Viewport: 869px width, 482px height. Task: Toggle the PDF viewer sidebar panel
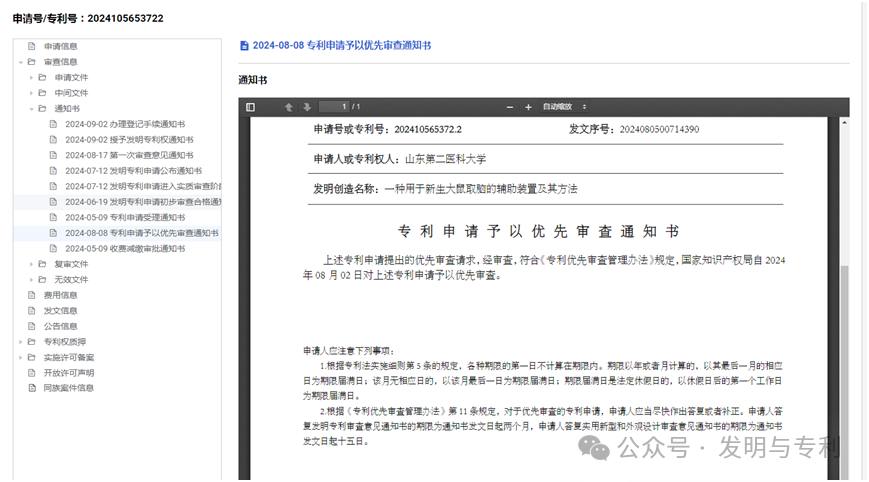pos(251,107)
